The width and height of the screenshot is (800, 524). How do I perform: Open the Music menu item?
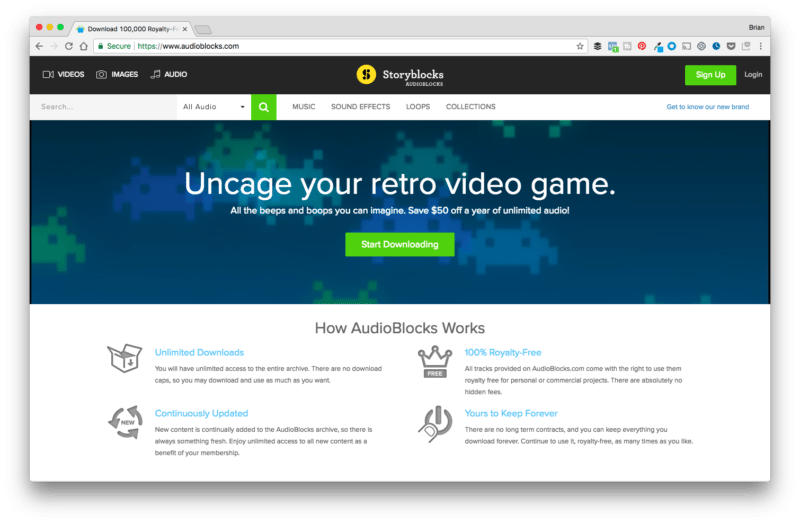tap(304, 107)
